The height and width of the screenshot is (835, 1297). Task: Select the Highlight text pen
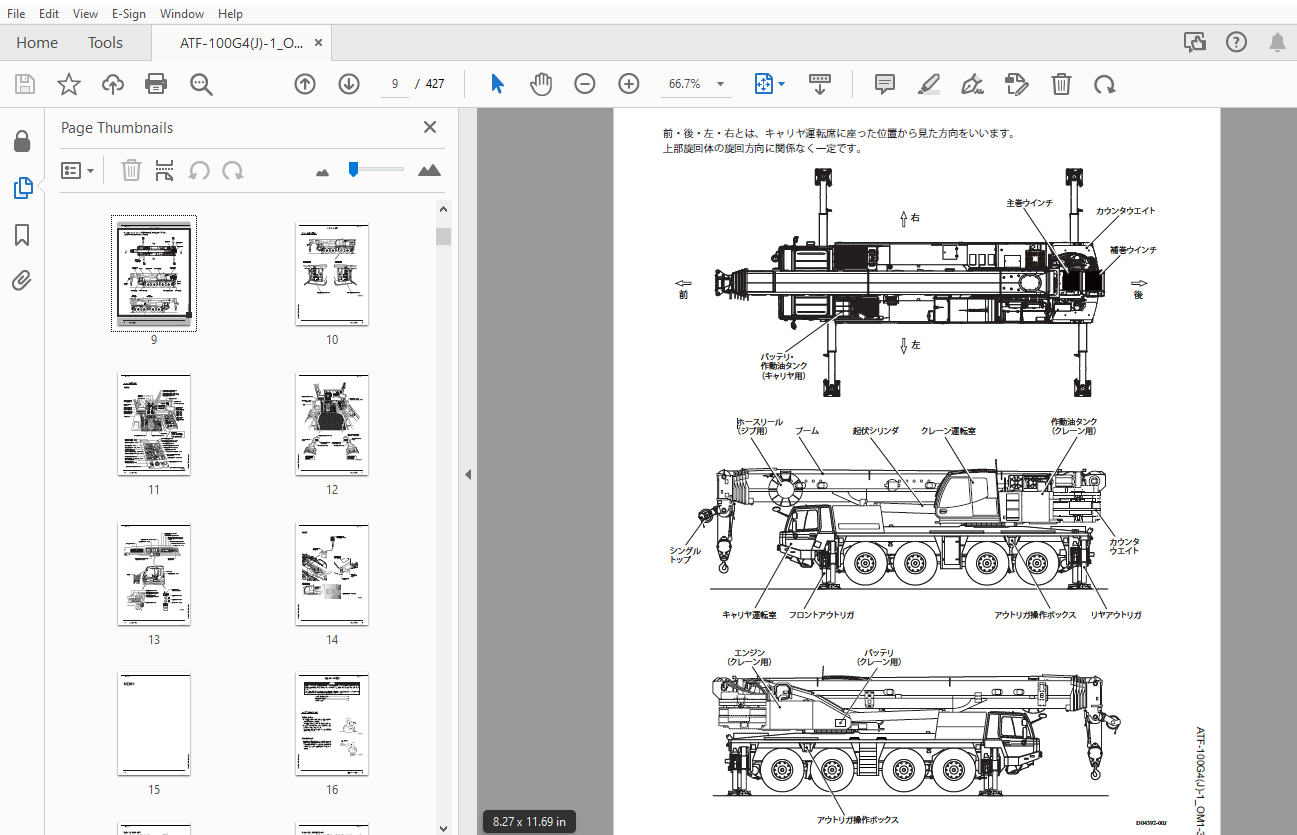coord(929,84)
